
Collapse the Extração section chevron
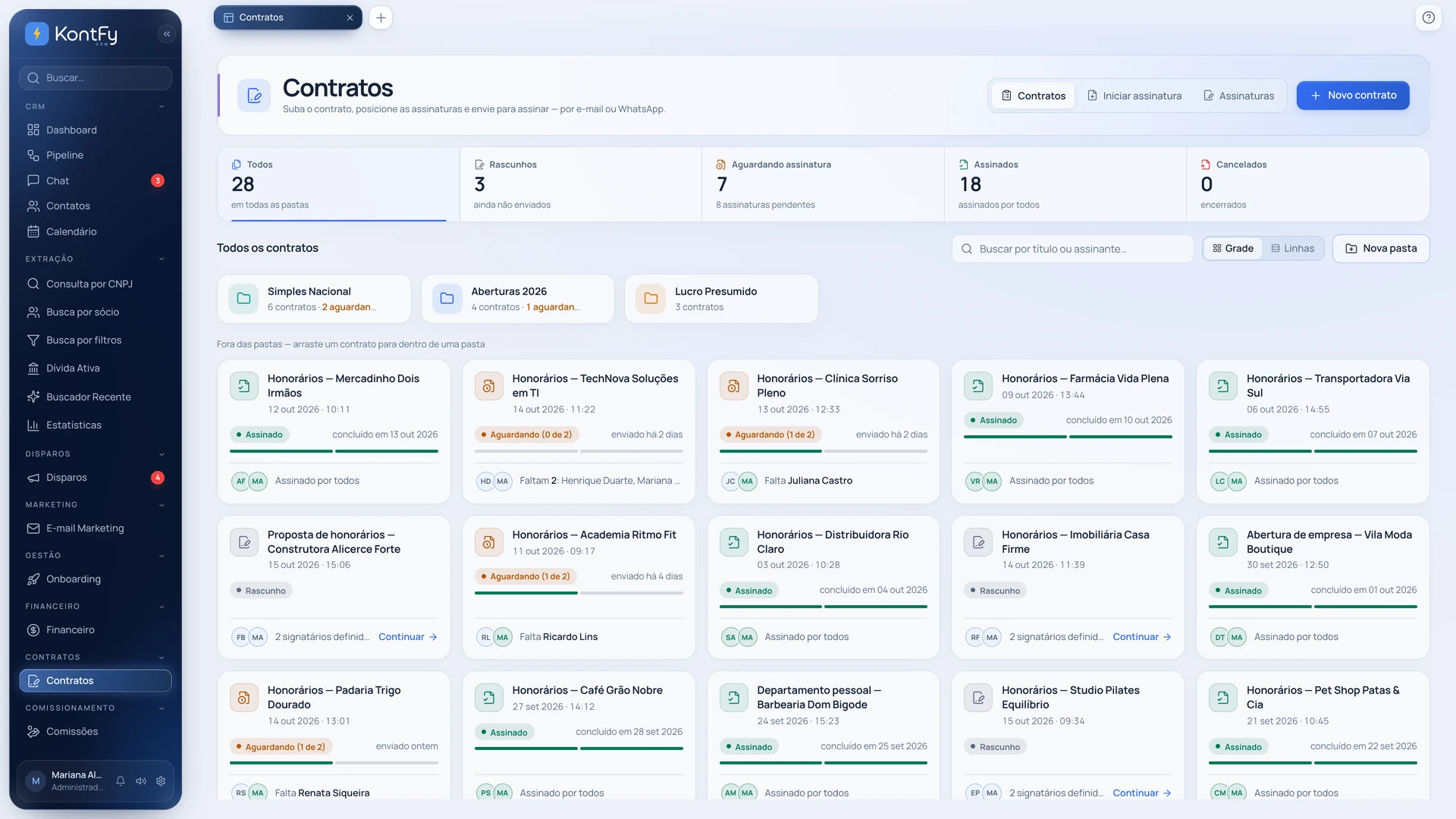pyautogui.click(x=162, y=259)
